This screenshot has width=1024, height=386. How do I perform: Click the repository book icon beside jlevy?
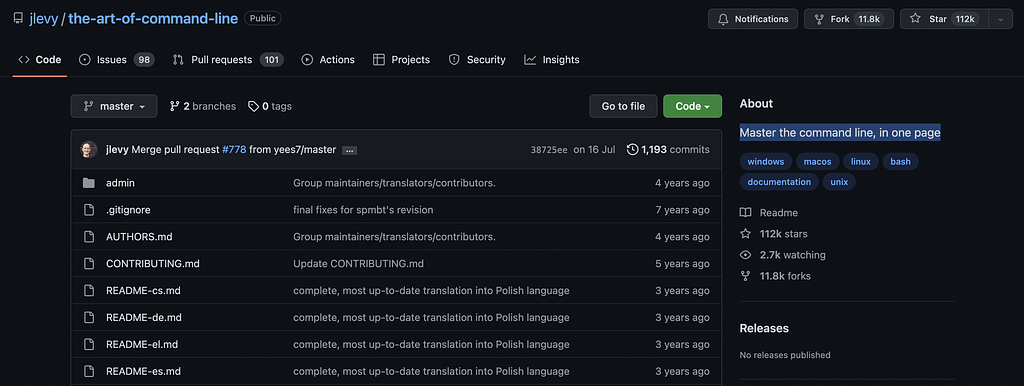(18, 18)
